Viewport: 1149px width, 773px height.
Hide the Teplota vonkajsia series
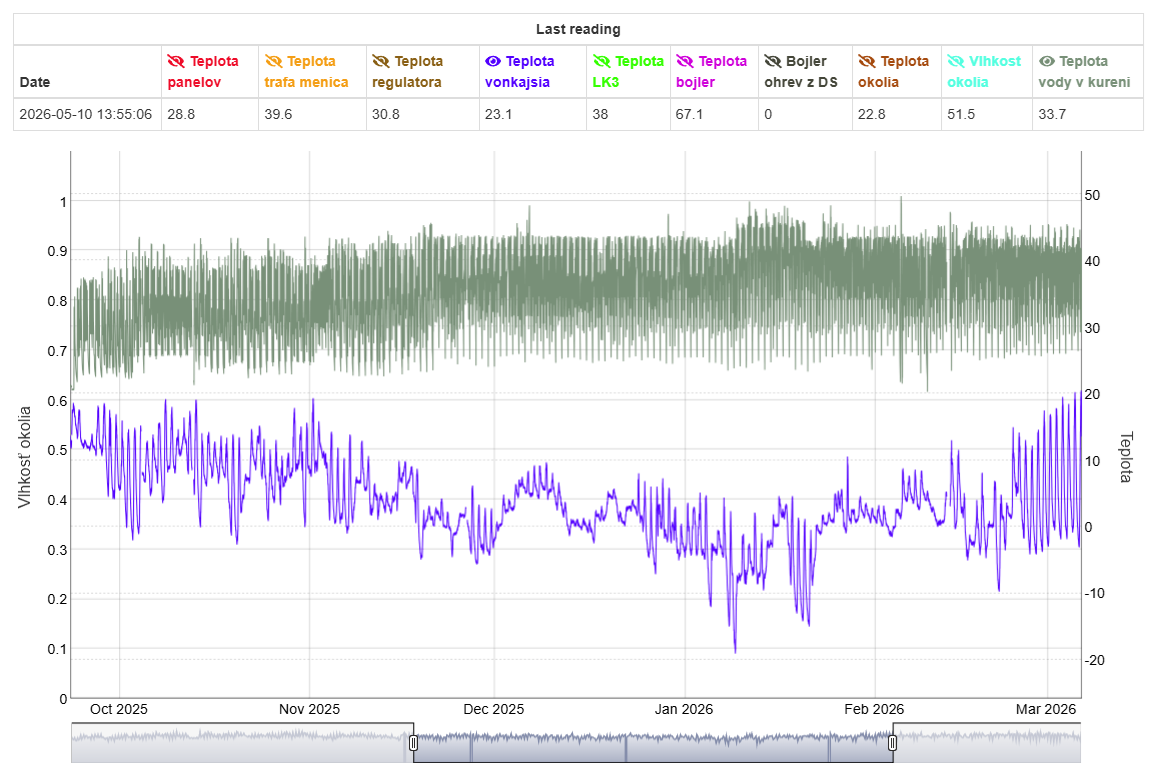point(493,62)
